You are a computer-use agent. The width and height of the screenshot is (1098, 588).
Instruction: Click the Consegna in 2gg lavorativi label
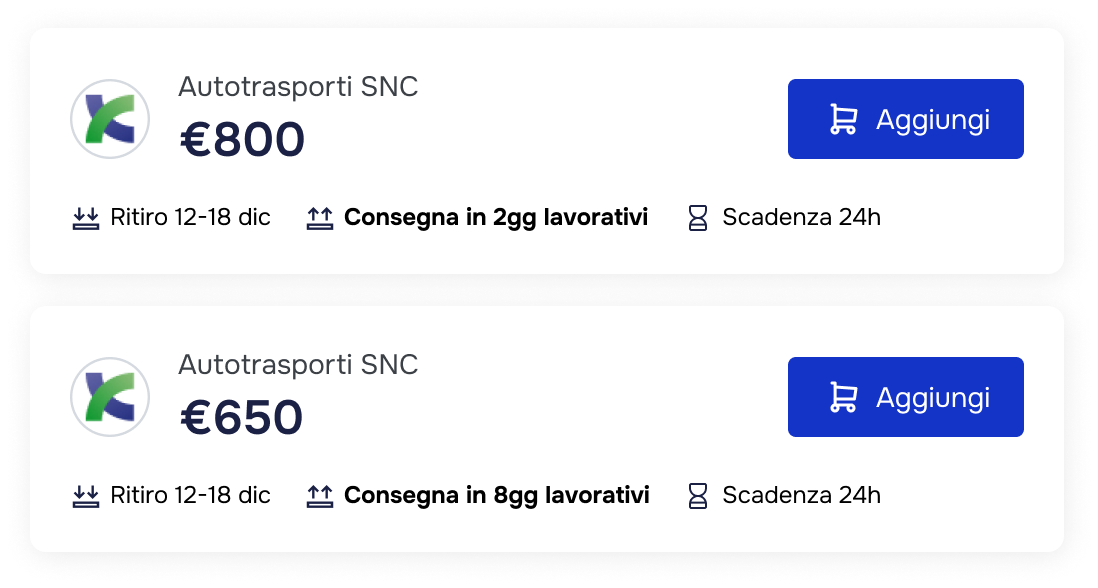[x=495, y=217]
